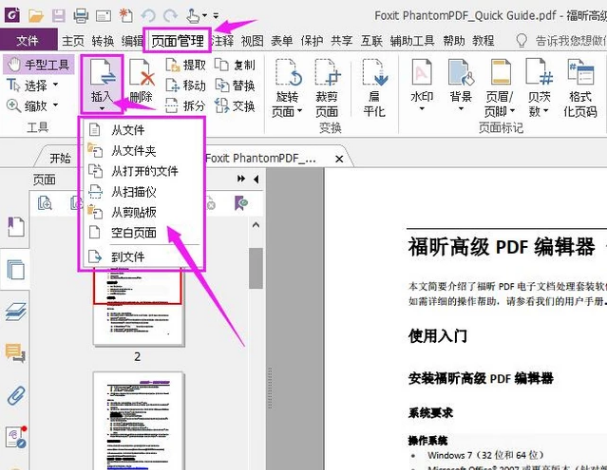Click the thumbnail panel scrollbar handle
Screen dimensions: 607x470
(256, 268)
